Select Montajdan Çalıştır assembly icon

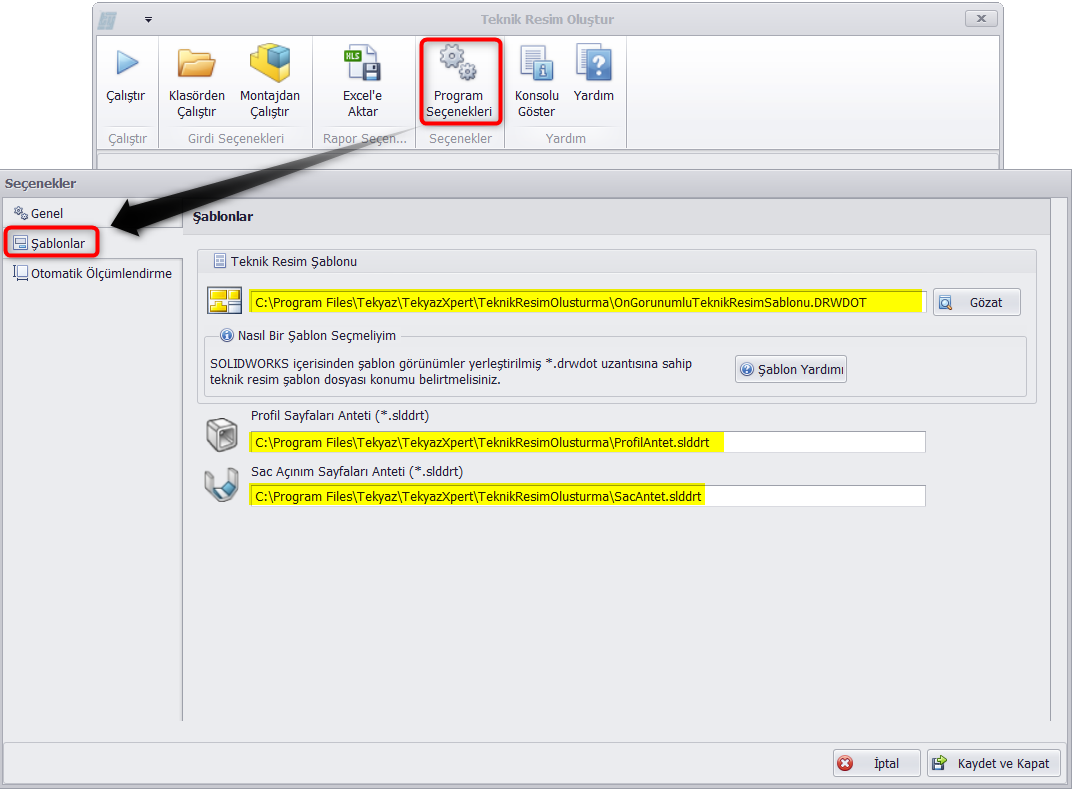tap(270, 63)
